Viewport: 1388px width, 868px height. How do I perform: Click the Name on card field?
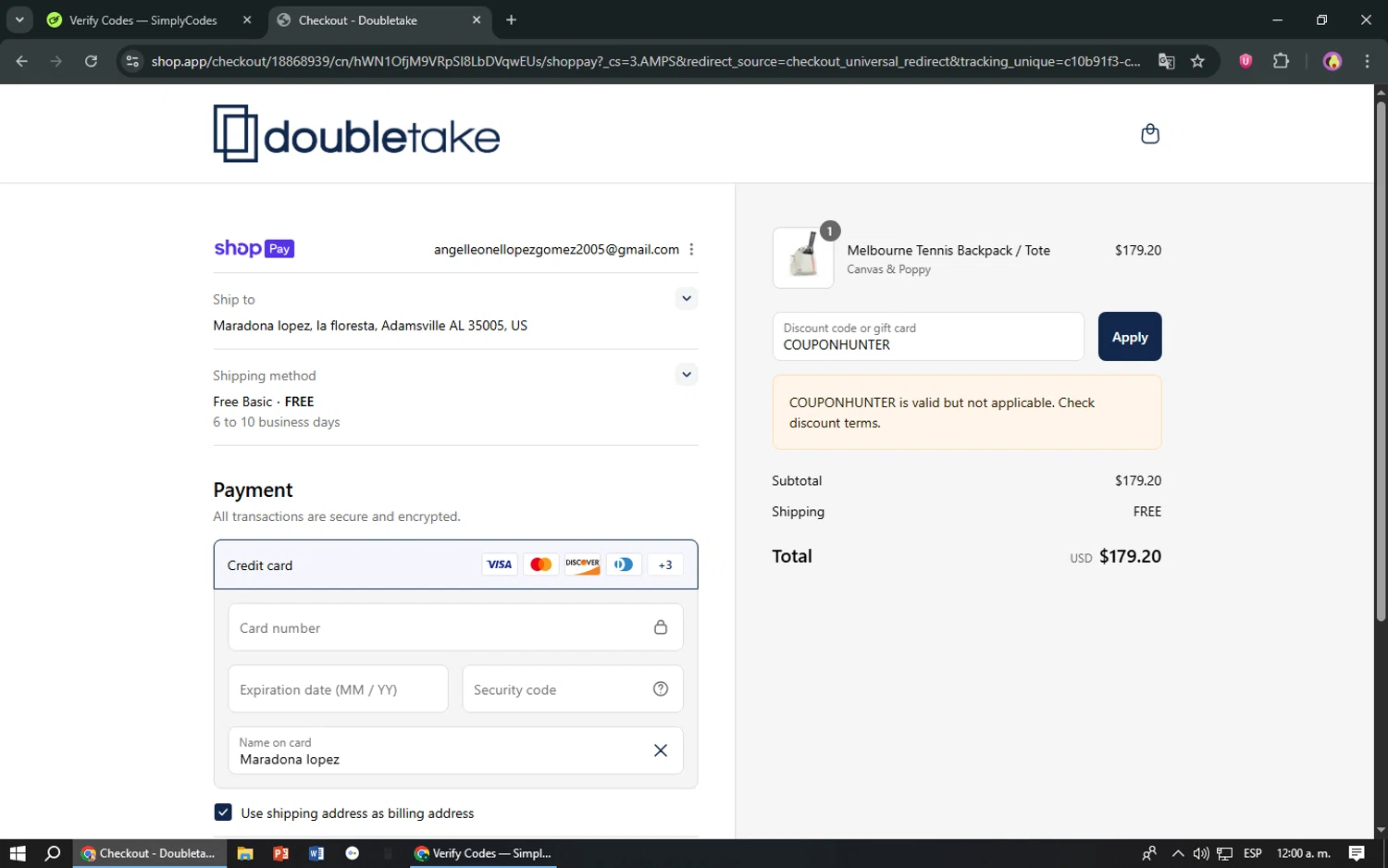click(x=455, y=750)
